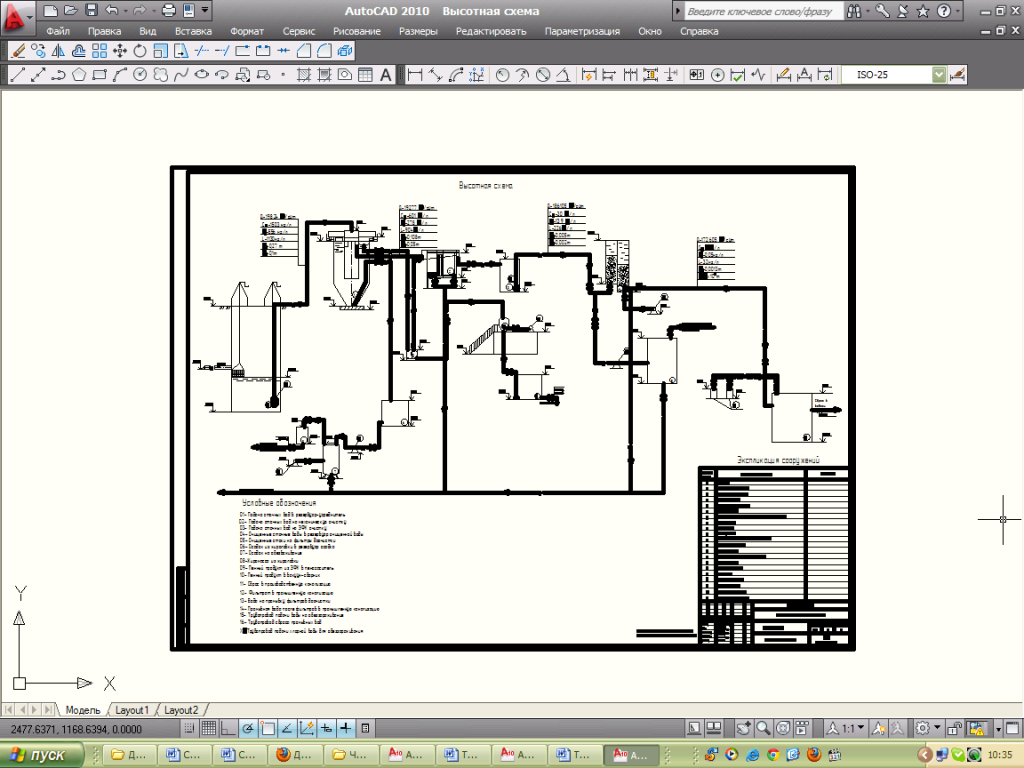Select the Polygon tool
The width and height of the screenshot is (1024, 768).
[x=79, y=75]
